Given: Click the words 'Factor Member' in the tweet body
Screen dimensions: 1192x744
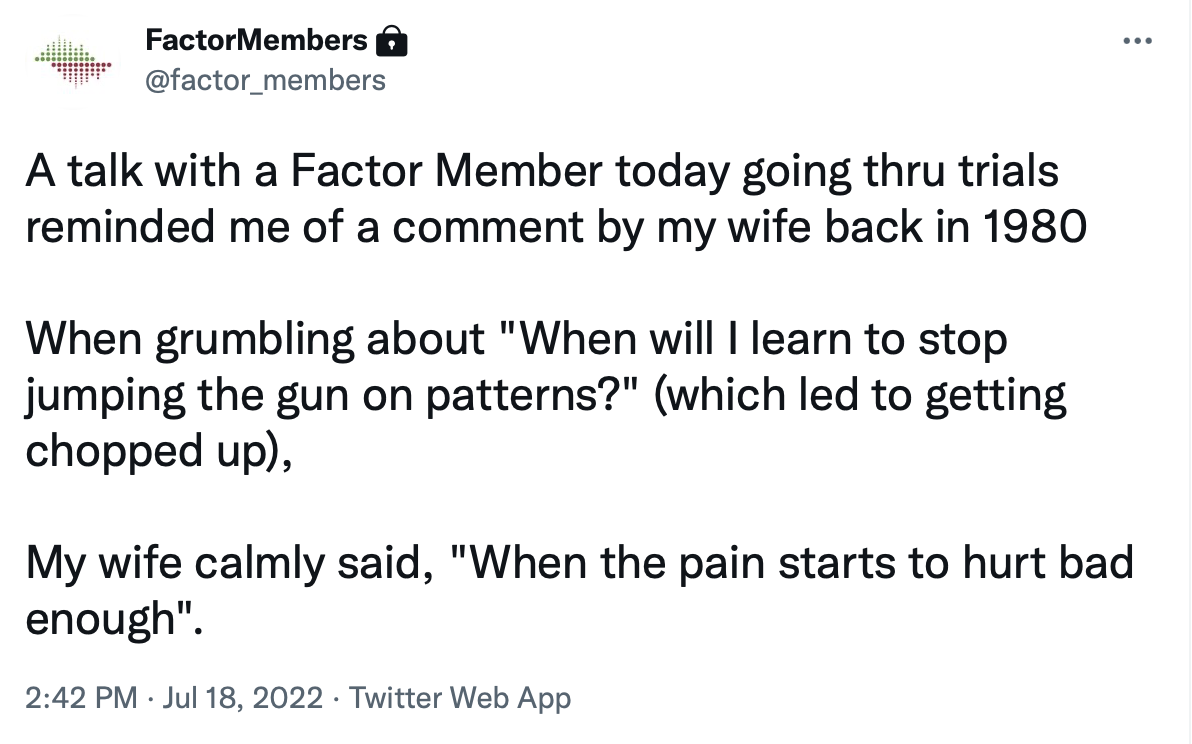Looking at the screenshot, I should click(x=446, y=170).
